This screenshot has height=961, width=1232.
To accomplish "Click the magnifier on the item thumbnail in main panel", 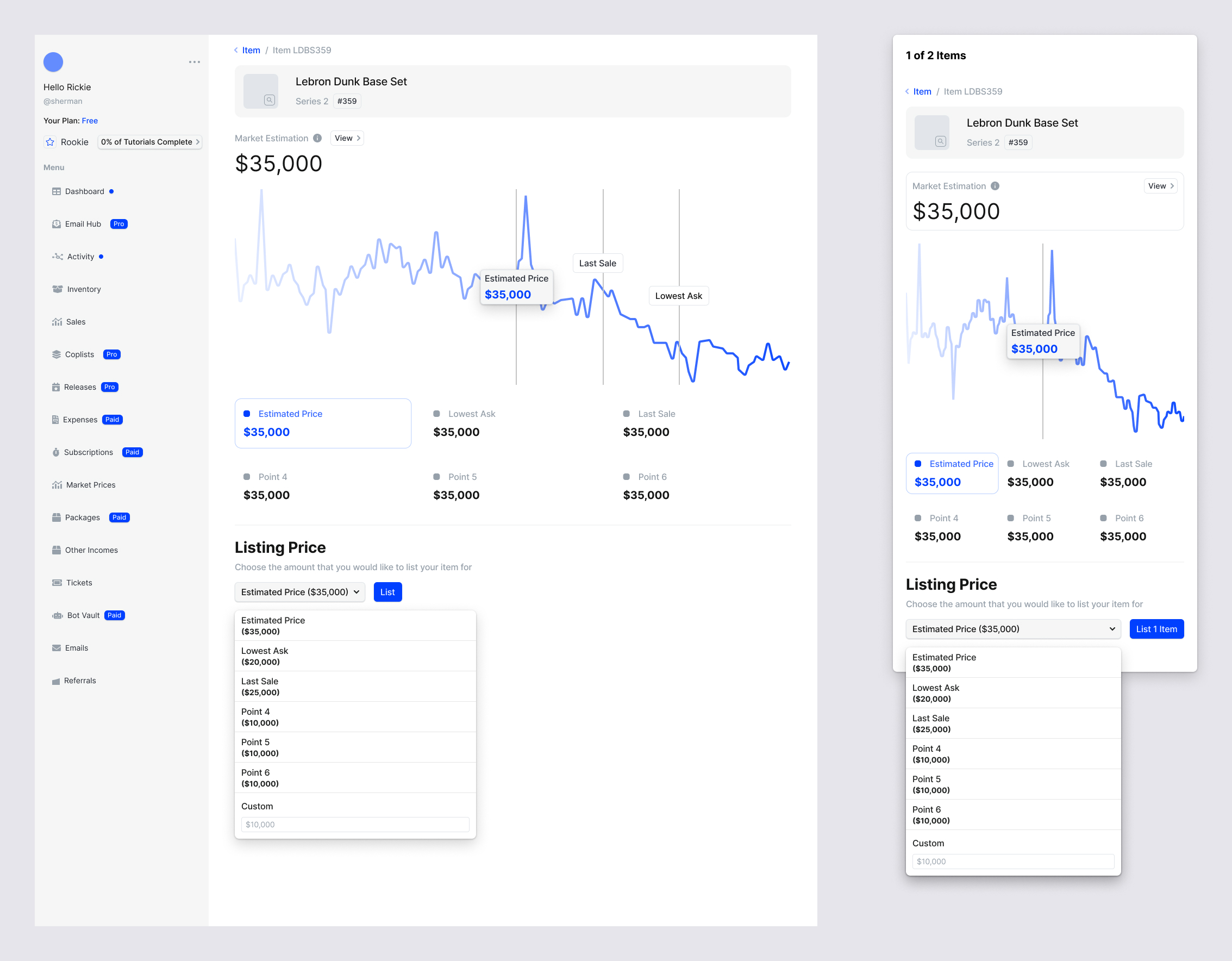I will [270, 100].
